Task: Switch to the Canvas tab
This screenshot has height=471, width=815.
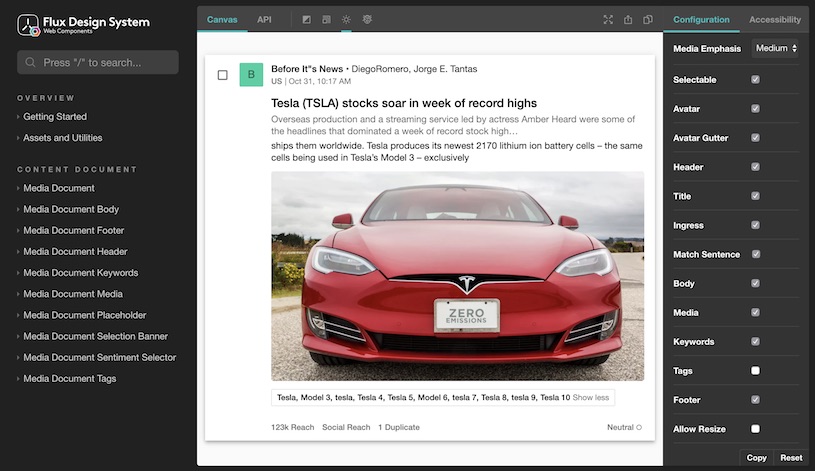Action: [222, 20]
